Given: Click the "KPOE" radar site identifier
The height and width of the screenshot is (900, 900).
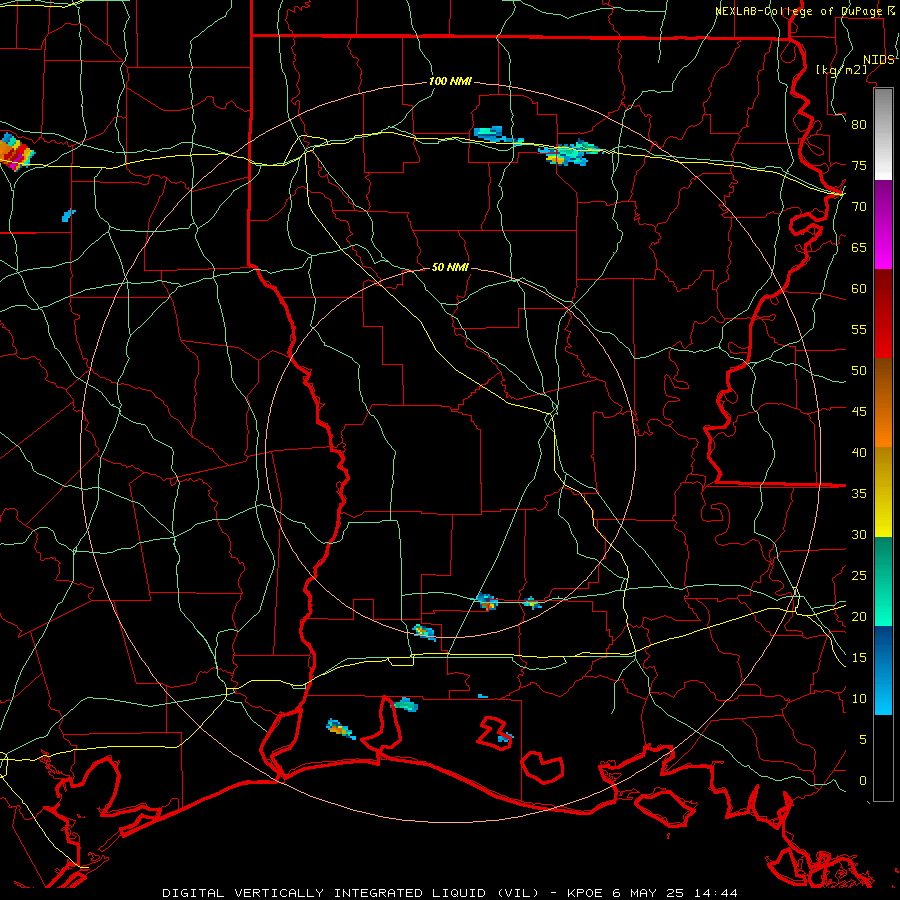Looking at the screenshot, I should tap(585, 893).
